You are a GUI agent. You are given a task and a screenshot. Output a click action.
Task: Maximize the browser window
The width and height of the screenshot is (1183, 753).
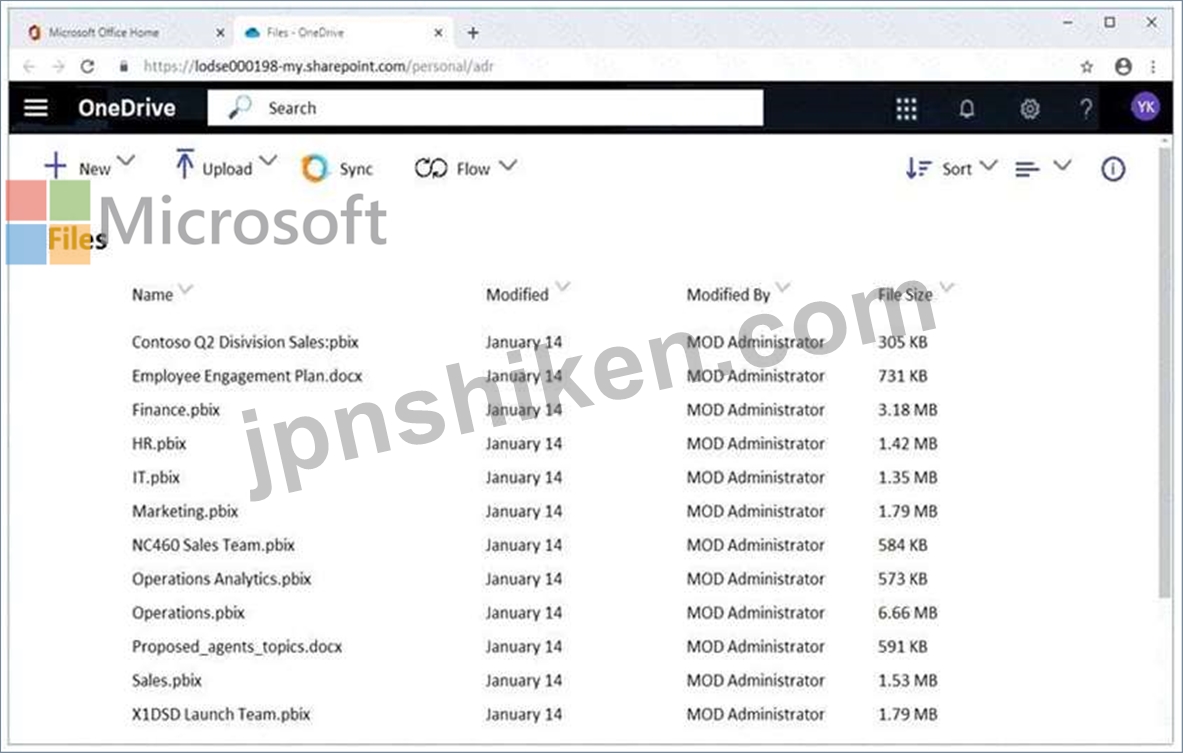pyautogui.click(x=1110, y=23)
